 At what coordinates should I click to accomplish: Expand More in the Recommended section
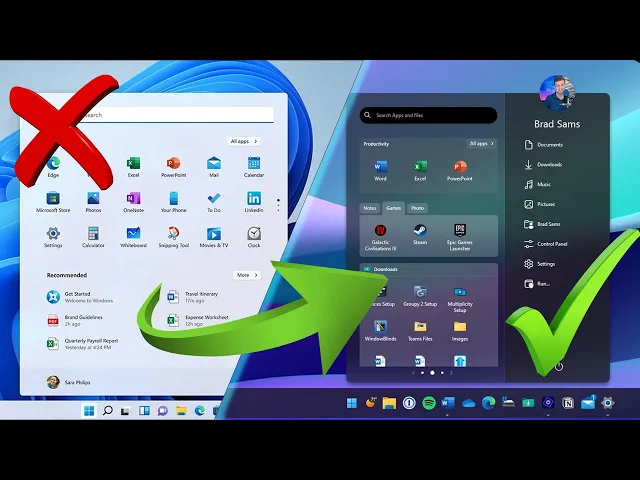[x=247, y=275]
